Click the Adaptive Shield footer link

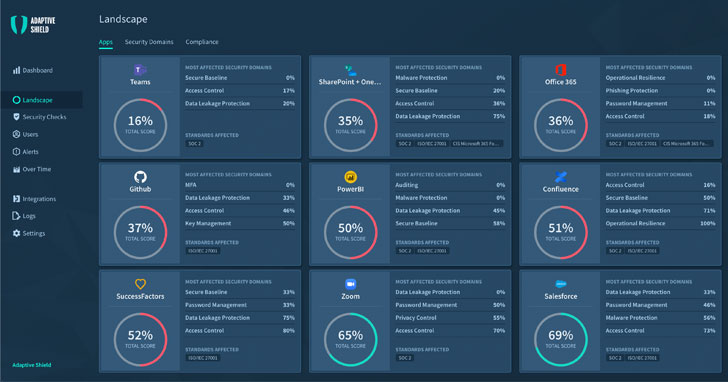pyautogui.click(x=32, y=365)
